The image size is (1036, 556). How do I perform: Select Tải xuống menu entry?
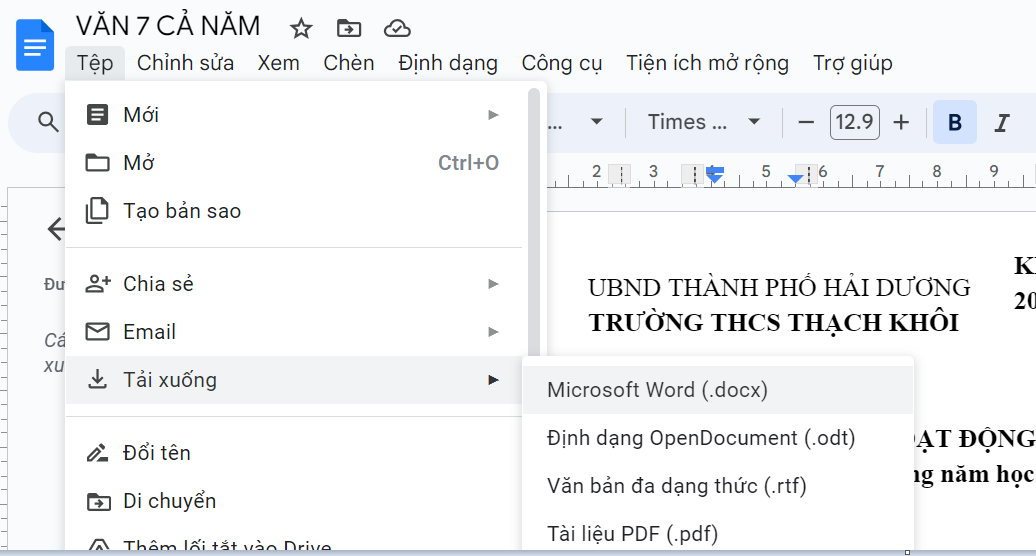point(293,380)
